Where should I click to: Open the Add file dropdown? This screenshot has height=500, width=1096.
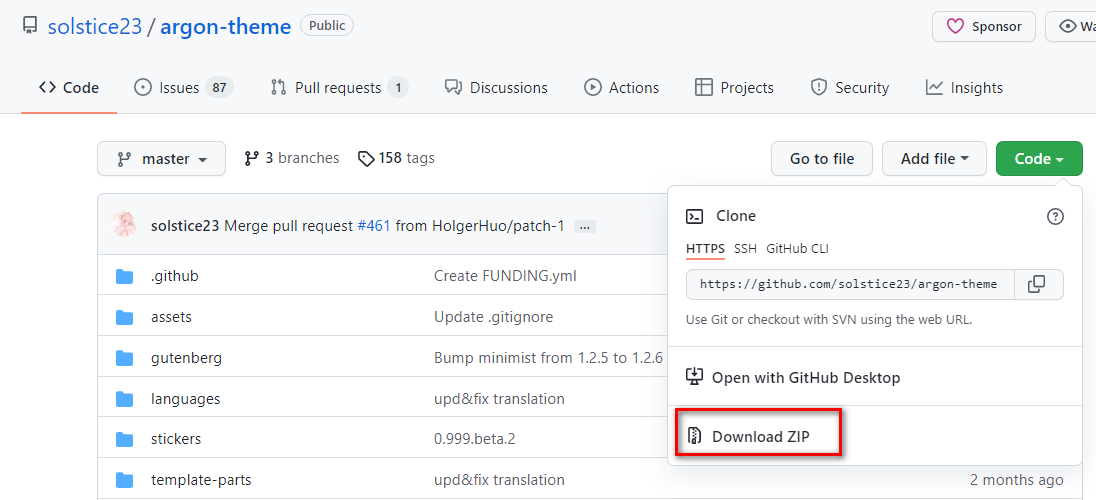pyautogui.click(x=935, y=159)
